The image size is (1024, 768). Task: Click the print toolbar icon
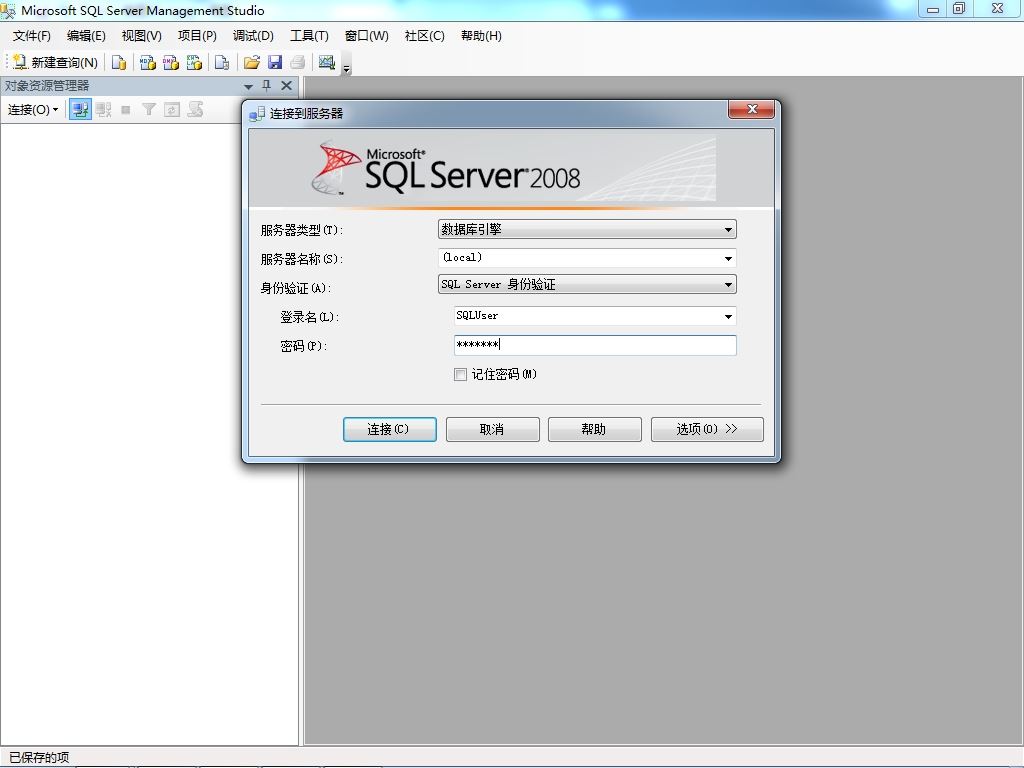tap(298, 62)
